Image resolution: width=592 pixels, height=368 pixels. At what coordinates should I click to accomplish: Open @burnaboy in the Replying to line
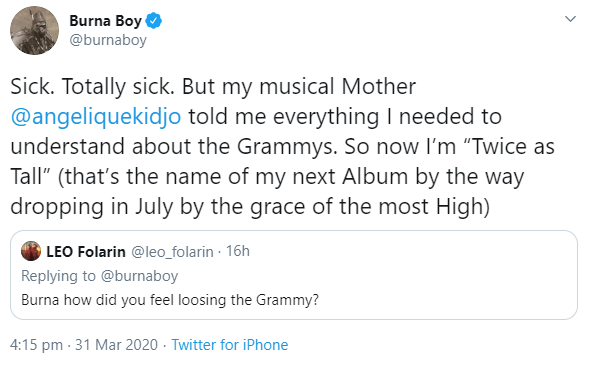[x=139, y=276]
